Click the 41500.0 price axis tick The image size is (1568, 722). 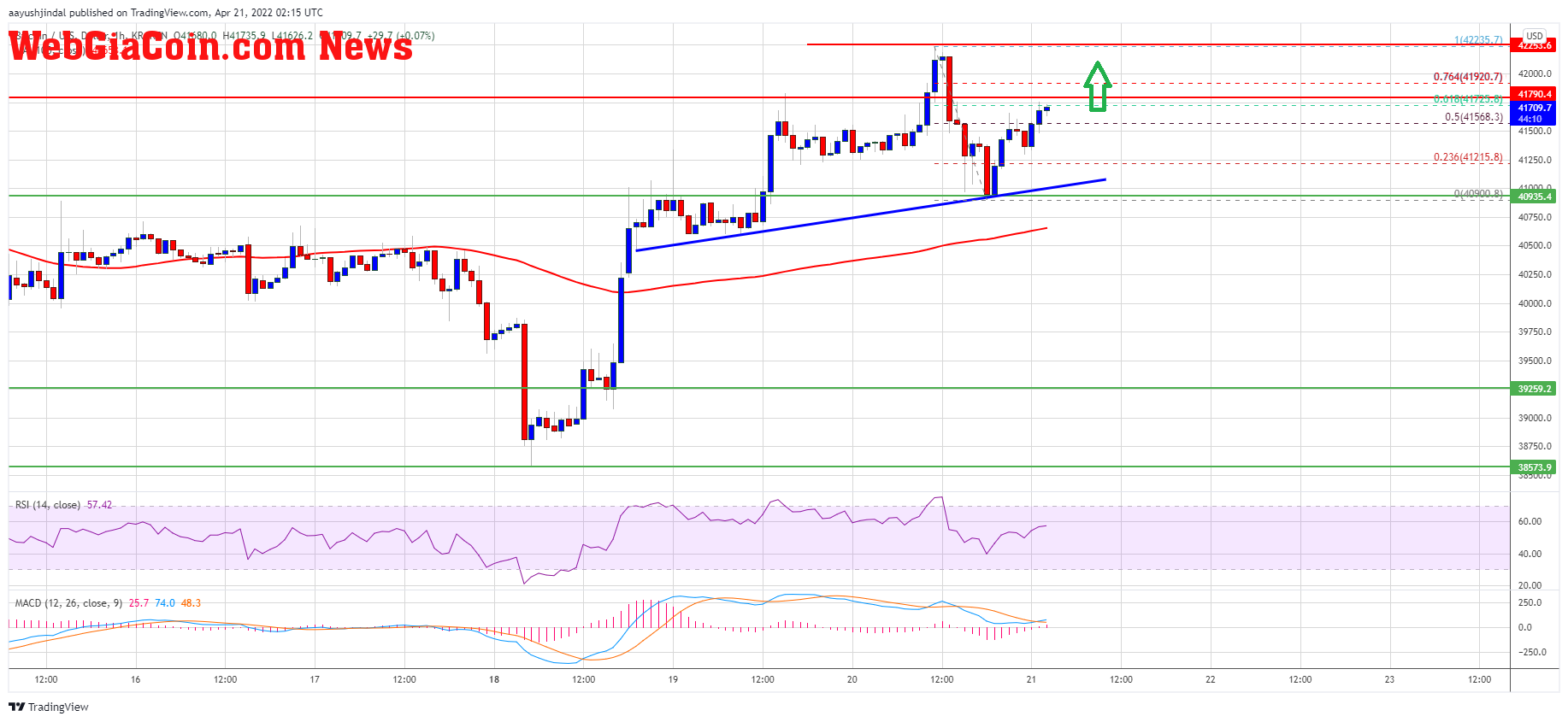[x=1535, y=131]
